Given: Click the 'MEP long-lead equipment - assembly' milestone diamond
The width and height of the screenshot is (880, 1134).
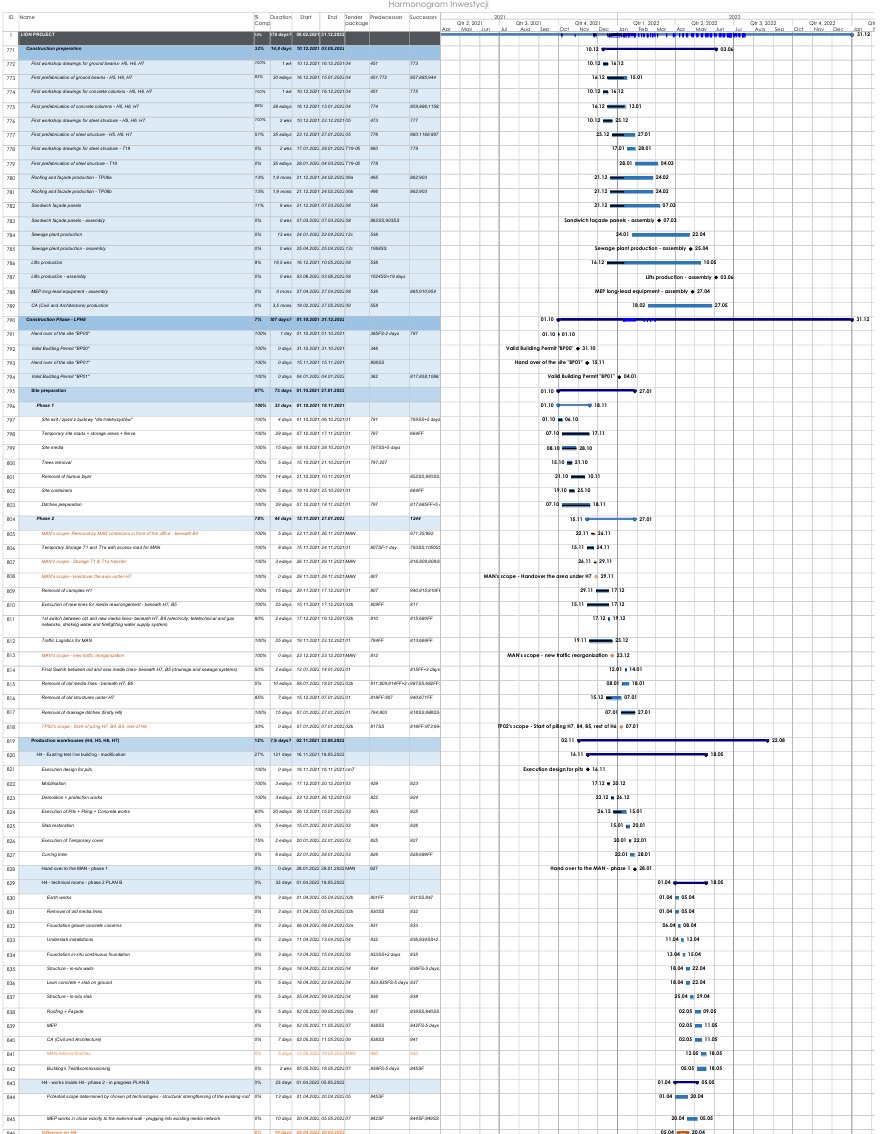Looking at the screenshot, I should pos(692,291).
